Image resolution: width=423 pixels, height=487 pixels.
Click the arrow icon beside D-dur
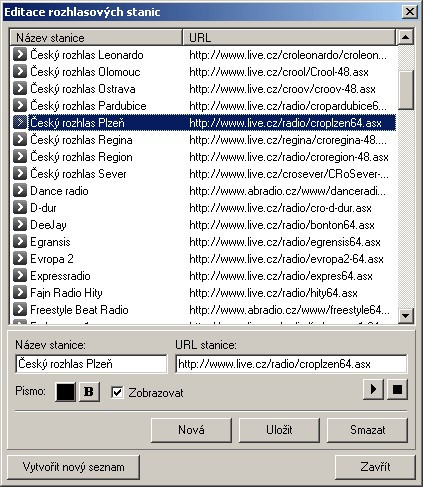20,207
